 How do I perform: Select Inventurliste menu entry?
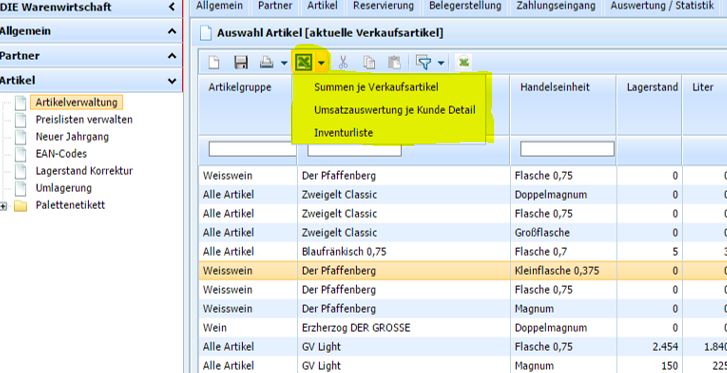344,133
